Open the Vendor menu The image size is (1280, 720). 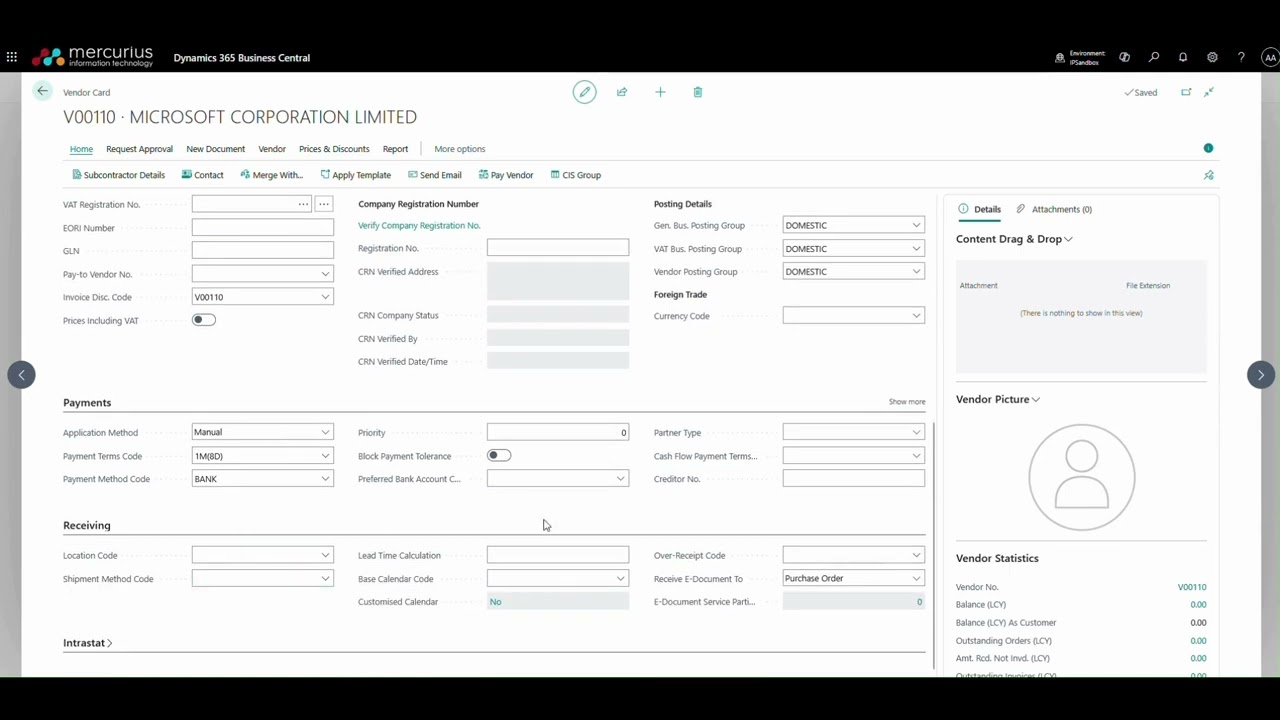point(272,149)
